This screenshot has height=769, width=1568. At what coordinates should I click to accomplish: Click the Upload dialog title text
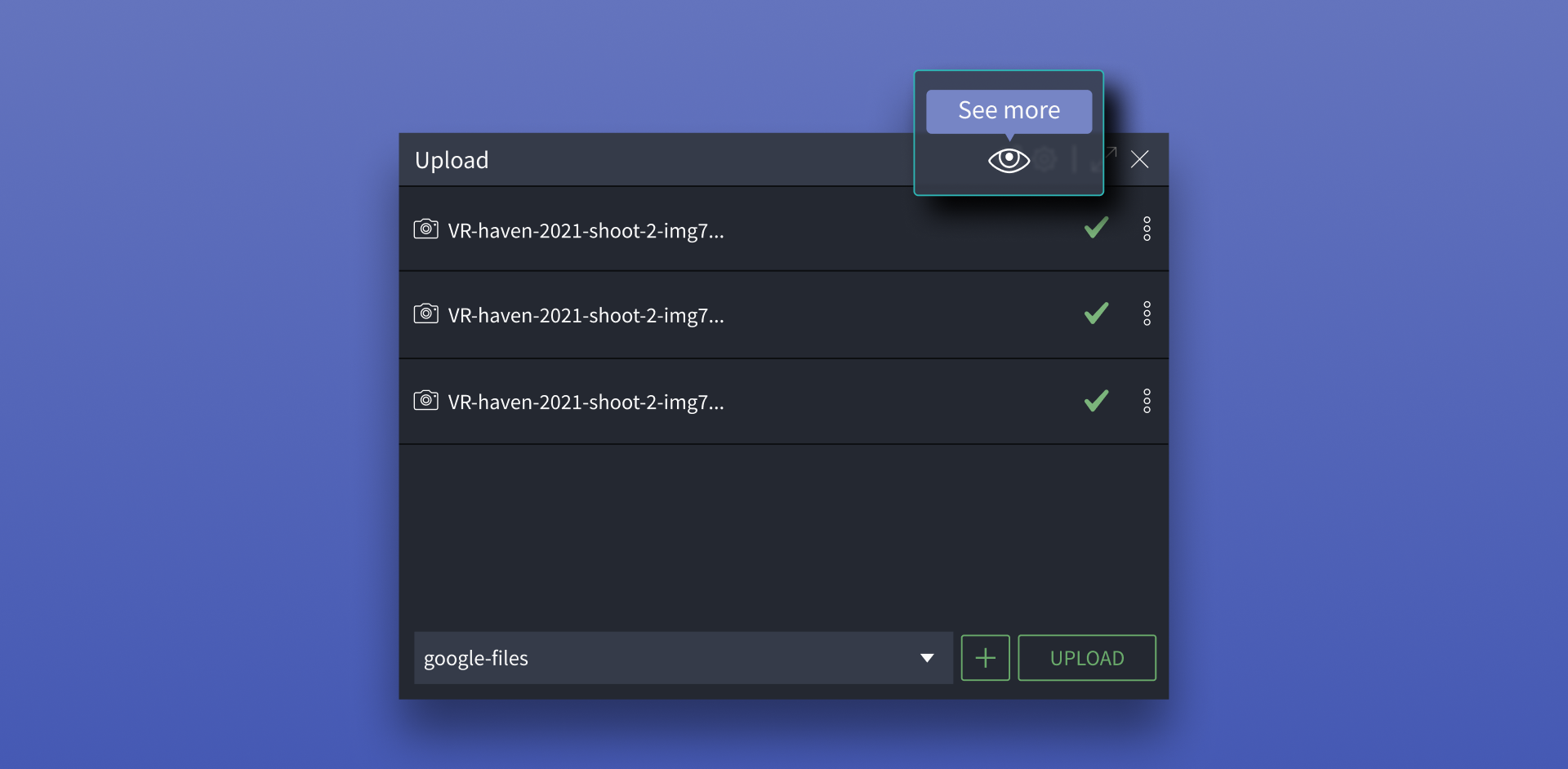point(452,160)
